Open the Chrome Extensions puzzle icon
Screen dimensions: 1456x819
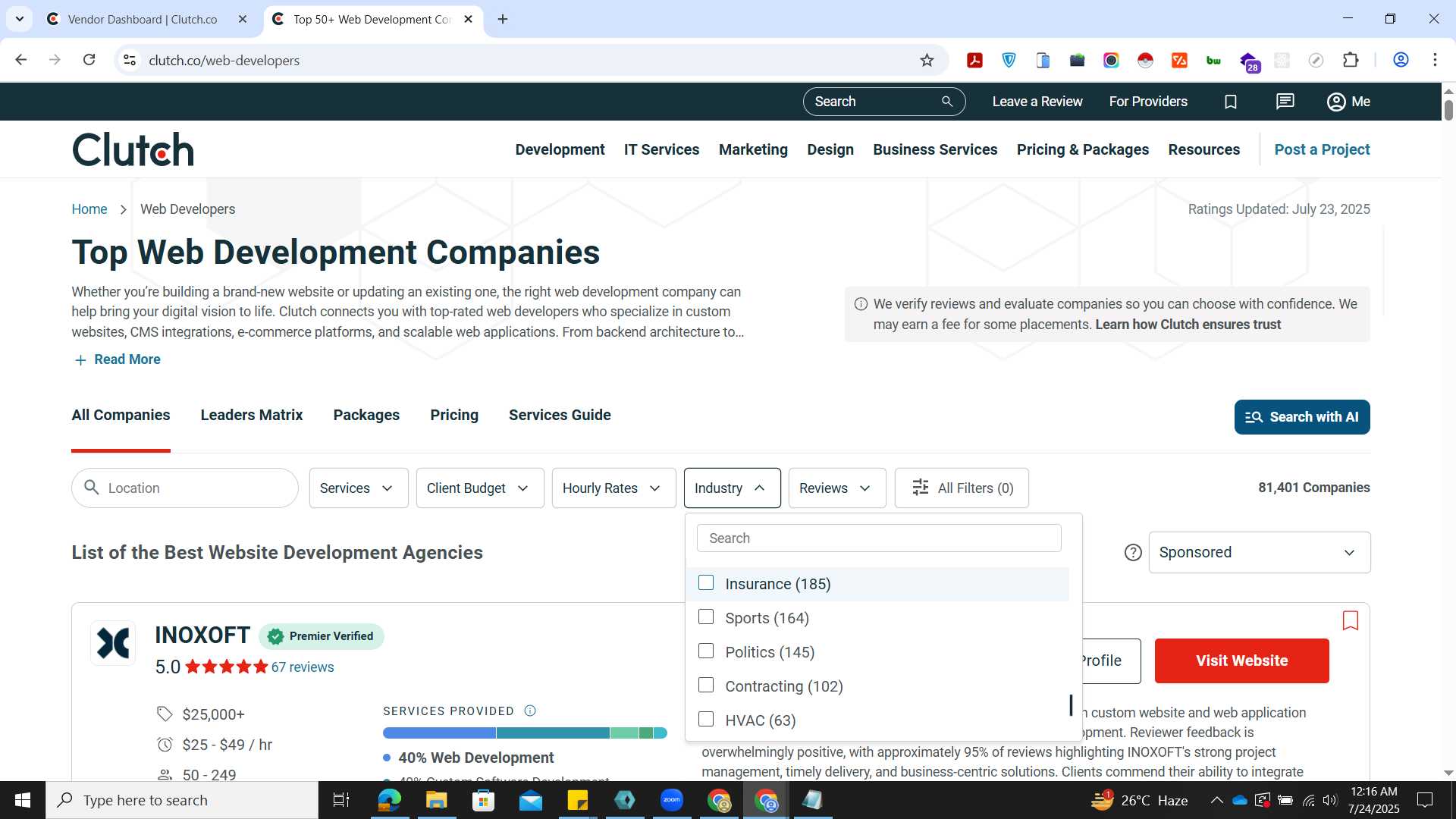coord(1351,61)
